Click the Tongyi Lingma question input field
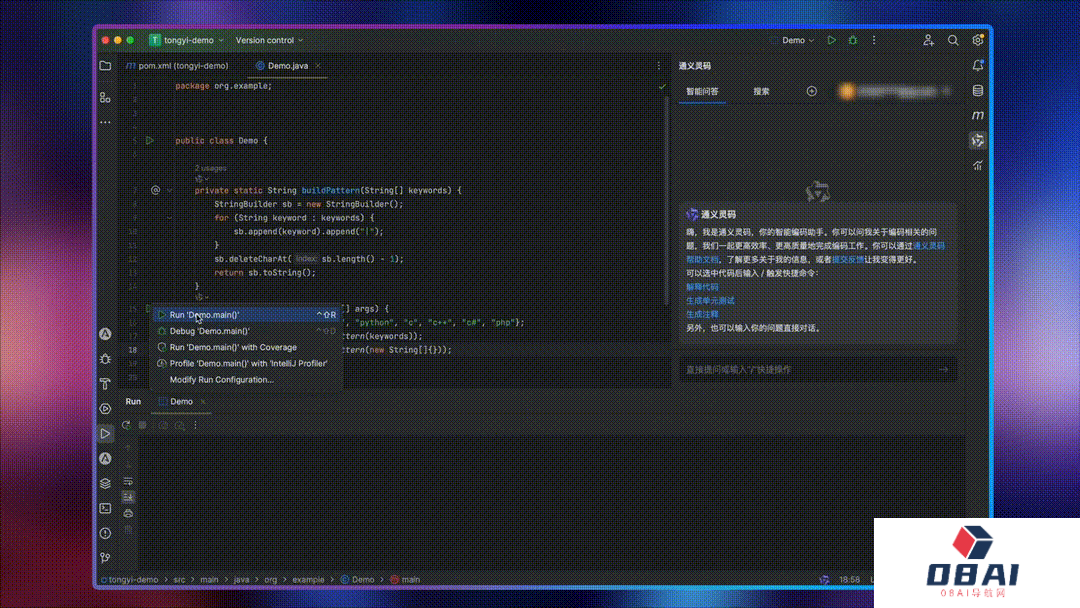Viewport: 1080px width, 608px height. pyautogui.click(x=805, y=370)
